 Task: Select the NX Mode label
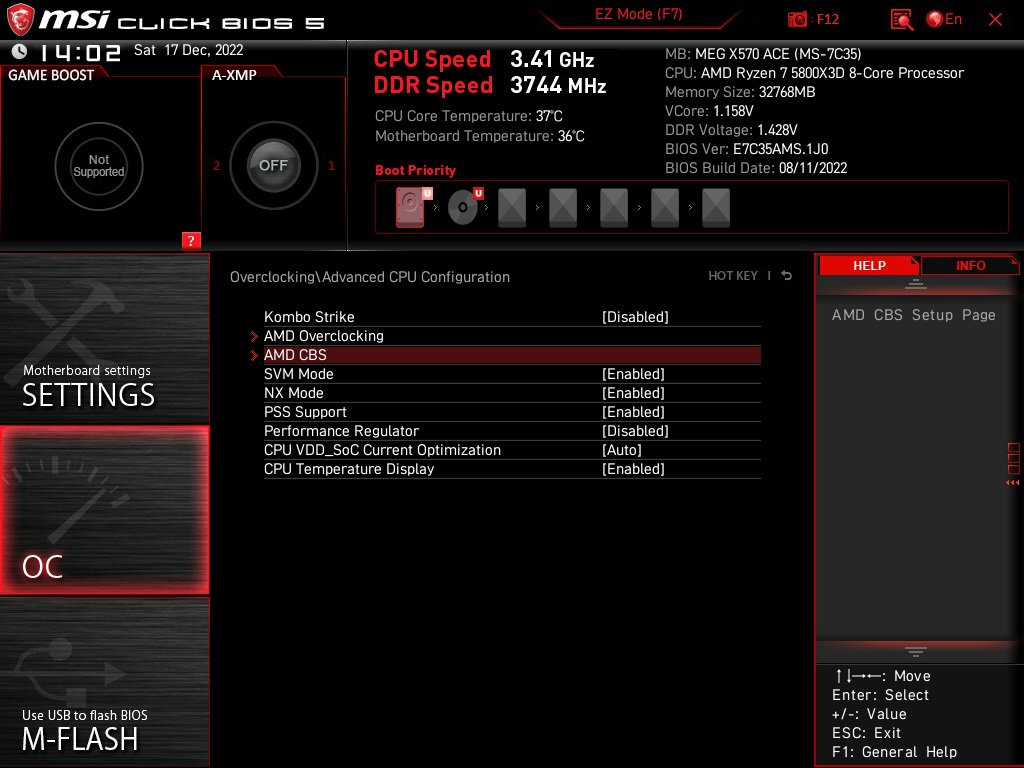pos(293,392)
